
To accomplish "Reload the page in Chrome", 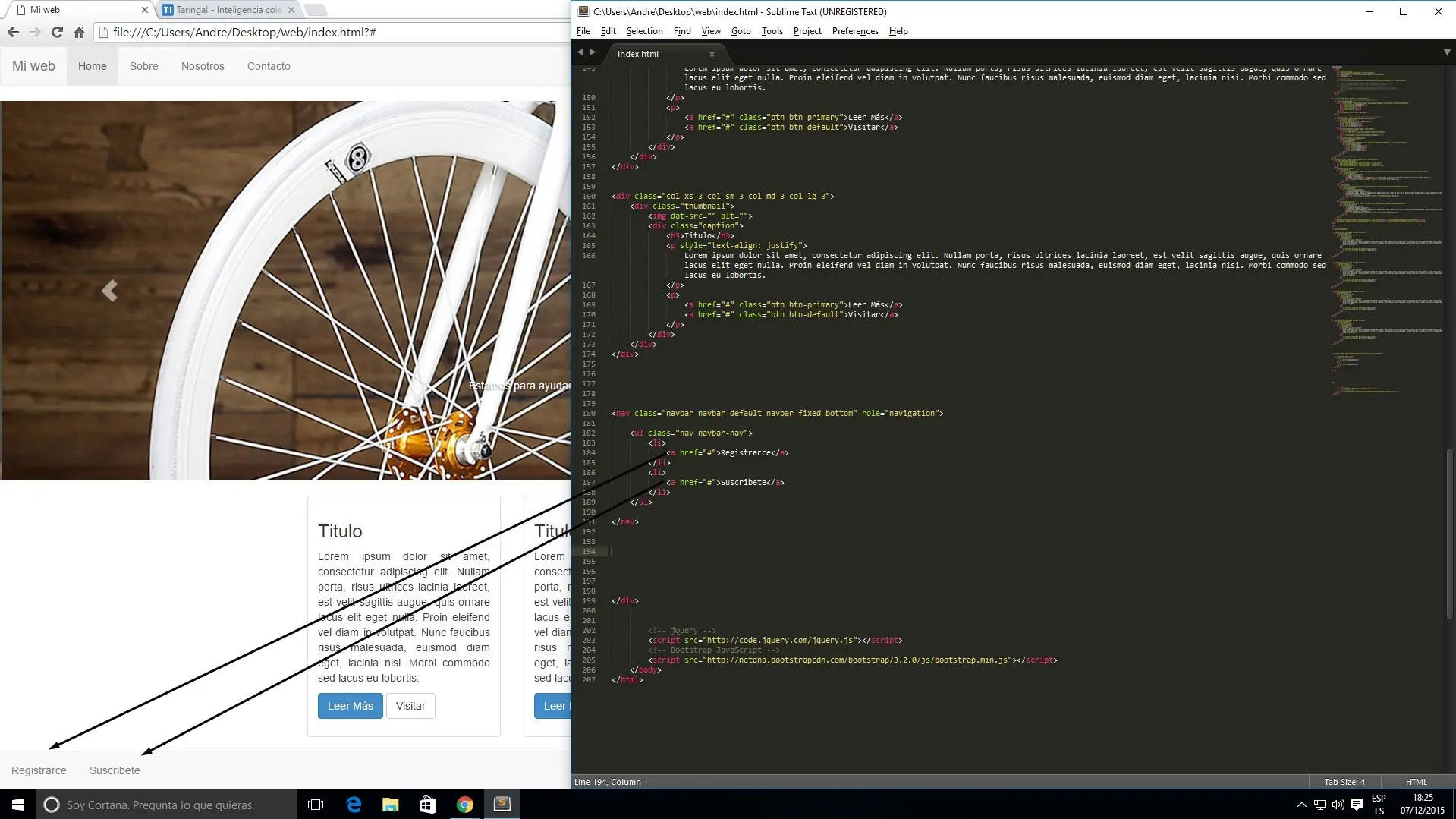I will (x=57, y=32).
